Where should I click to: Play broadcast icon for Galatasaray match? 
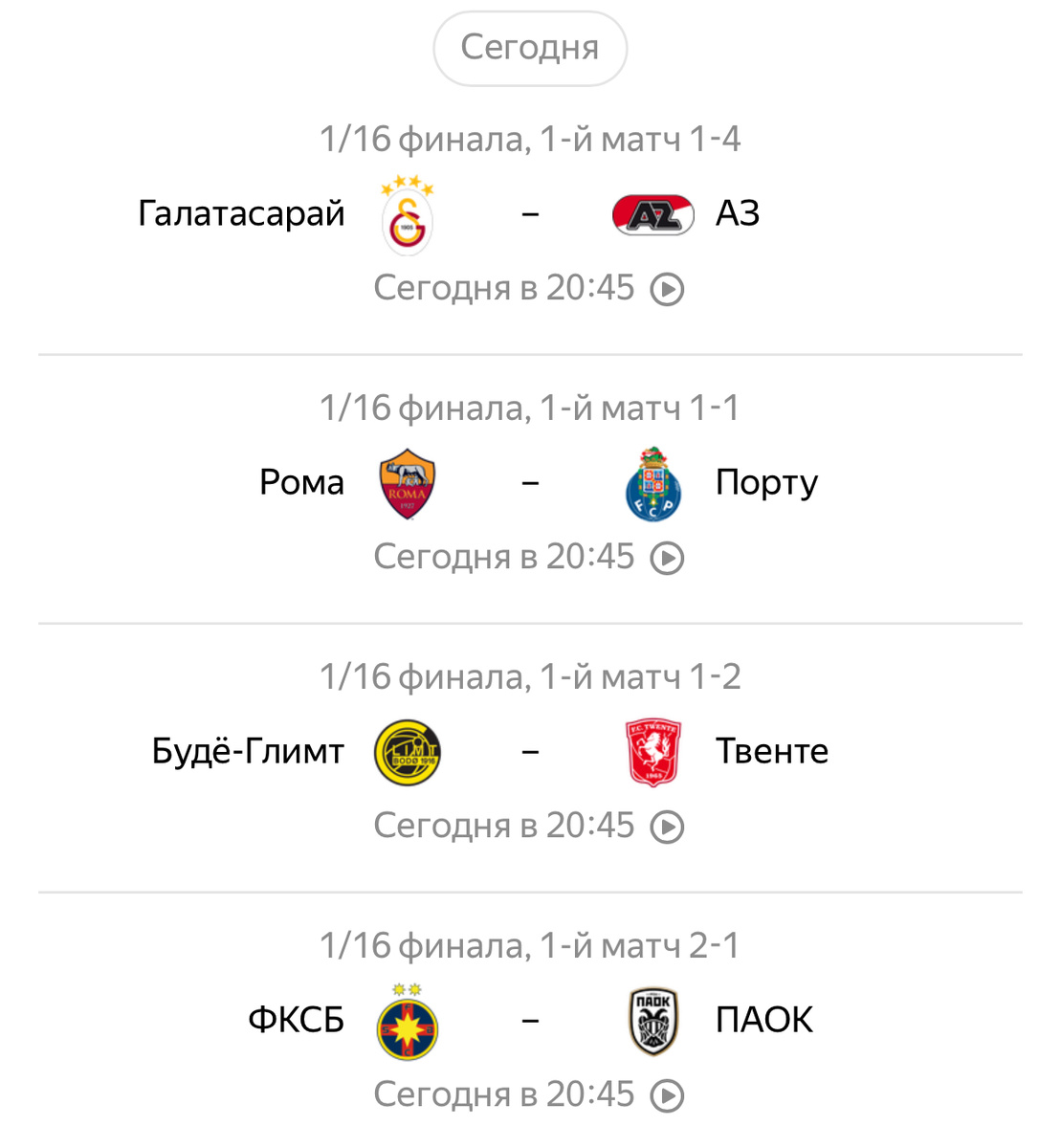pyautogui.click(x=667, y=289)
